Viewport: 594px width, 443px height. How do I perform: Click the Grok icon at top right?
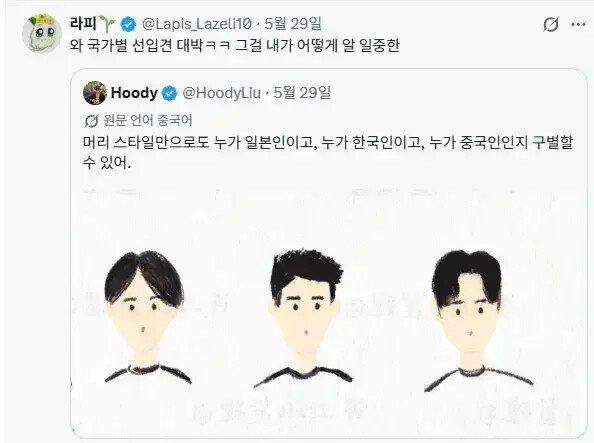point(550,25)
